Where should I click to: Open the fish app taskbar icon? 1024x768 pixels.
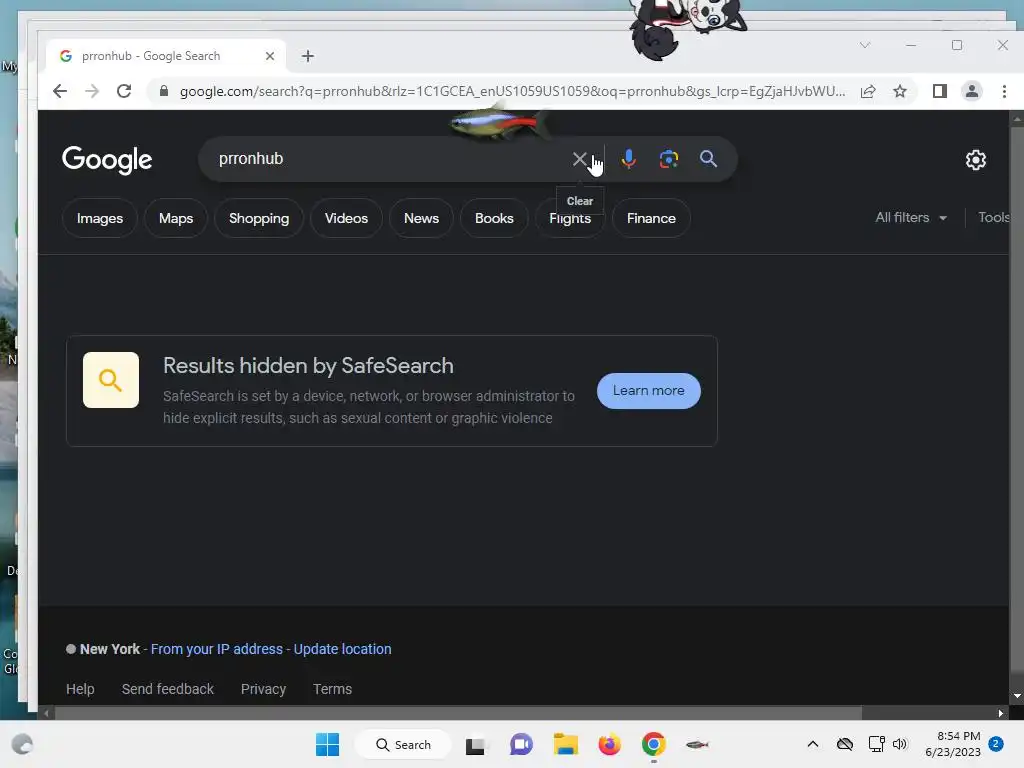(697, 744)
